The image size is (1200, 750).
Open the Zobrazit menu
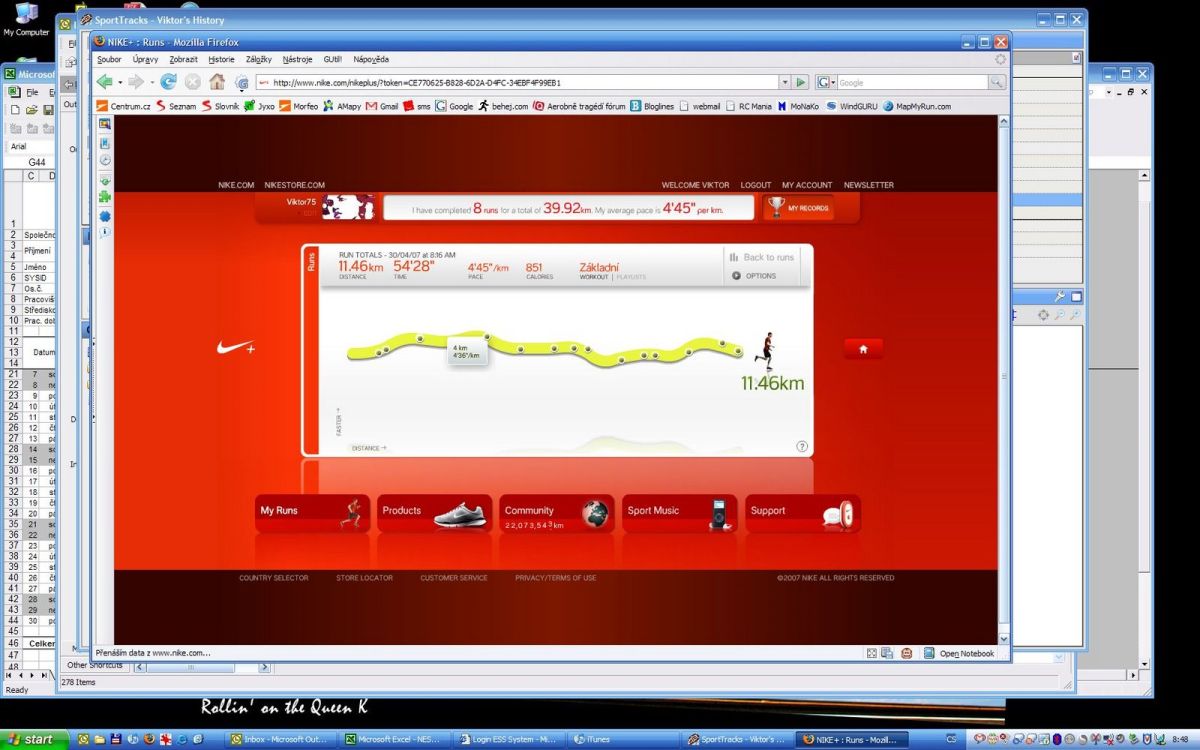[x=183, y=59]
